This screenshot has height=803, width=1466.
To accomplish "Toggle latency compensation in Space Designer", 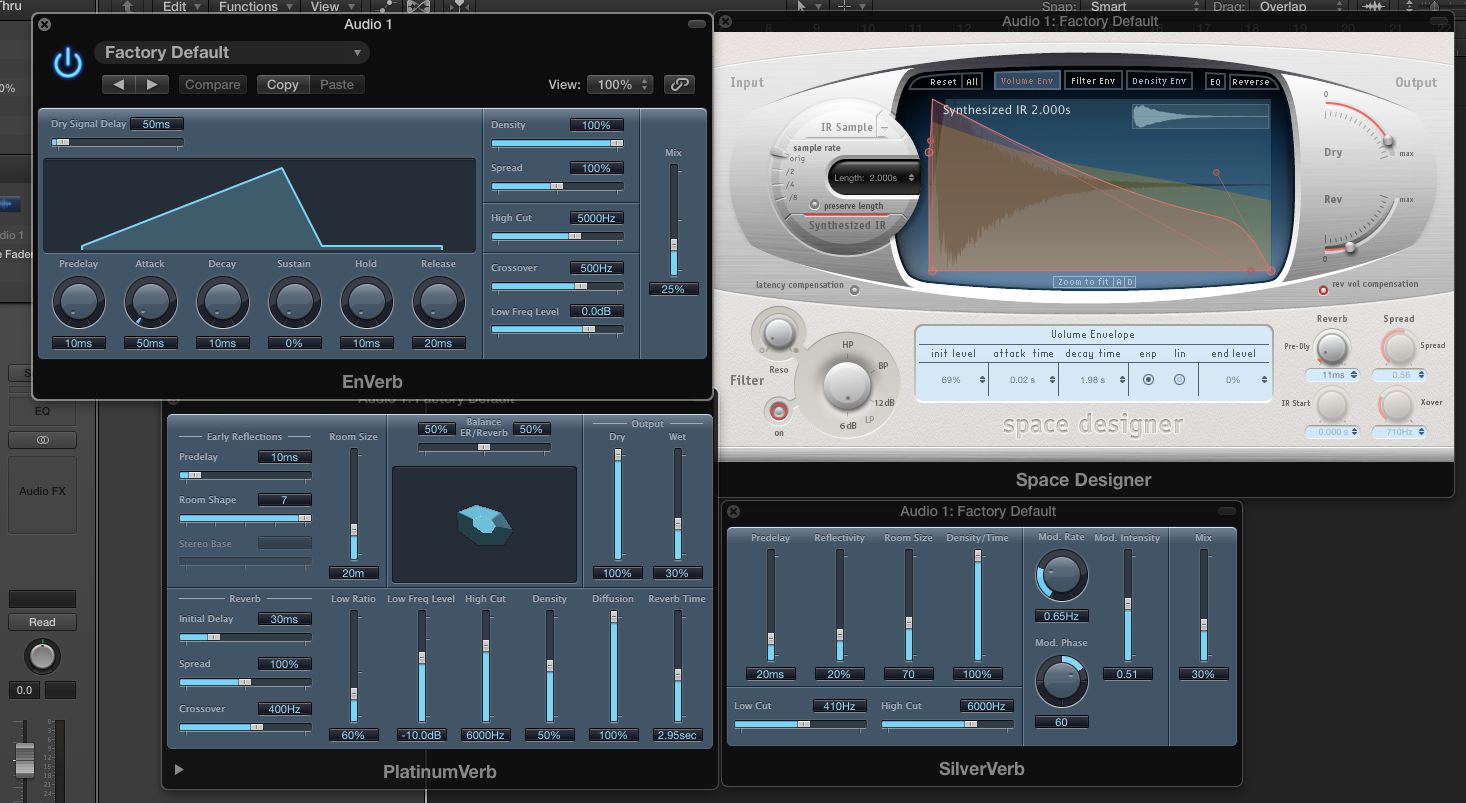I will coord(855,291).
